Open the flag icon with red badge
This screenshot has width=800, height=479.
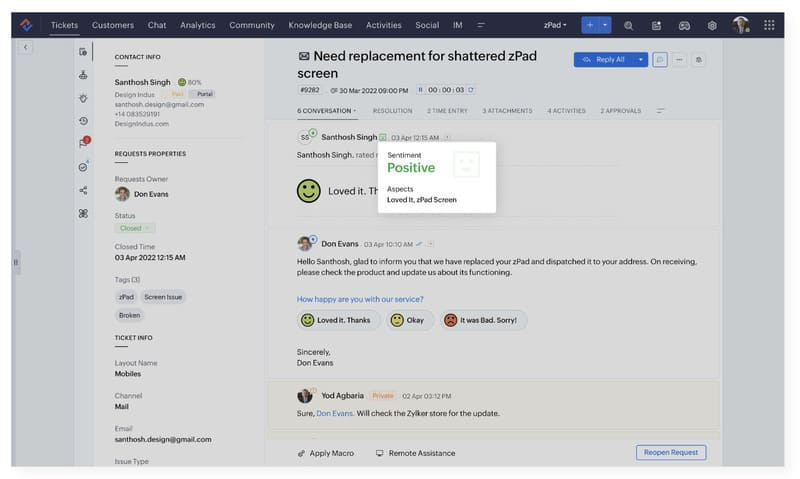(x=84, y=143)
